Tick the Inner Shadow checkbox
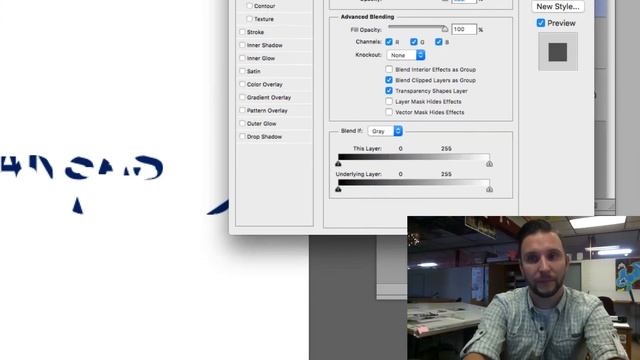Screen dimensions: 640x360 pyautogui.click(x=242, y=45)
